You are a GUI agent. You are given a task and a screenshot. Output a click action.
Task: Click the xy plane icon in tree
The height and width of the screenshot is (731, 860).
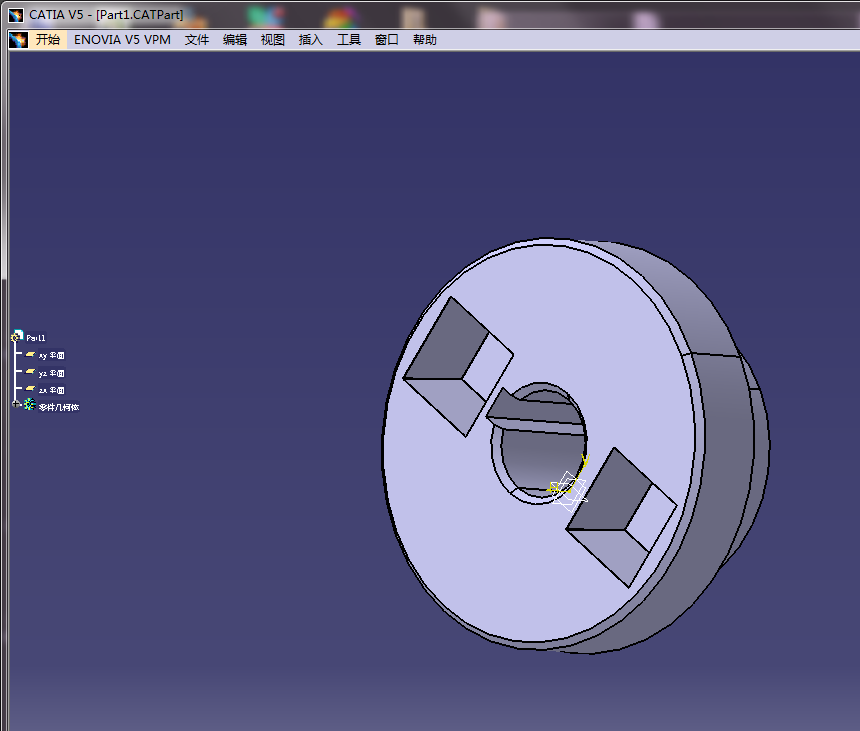click(x=30, y=355)
